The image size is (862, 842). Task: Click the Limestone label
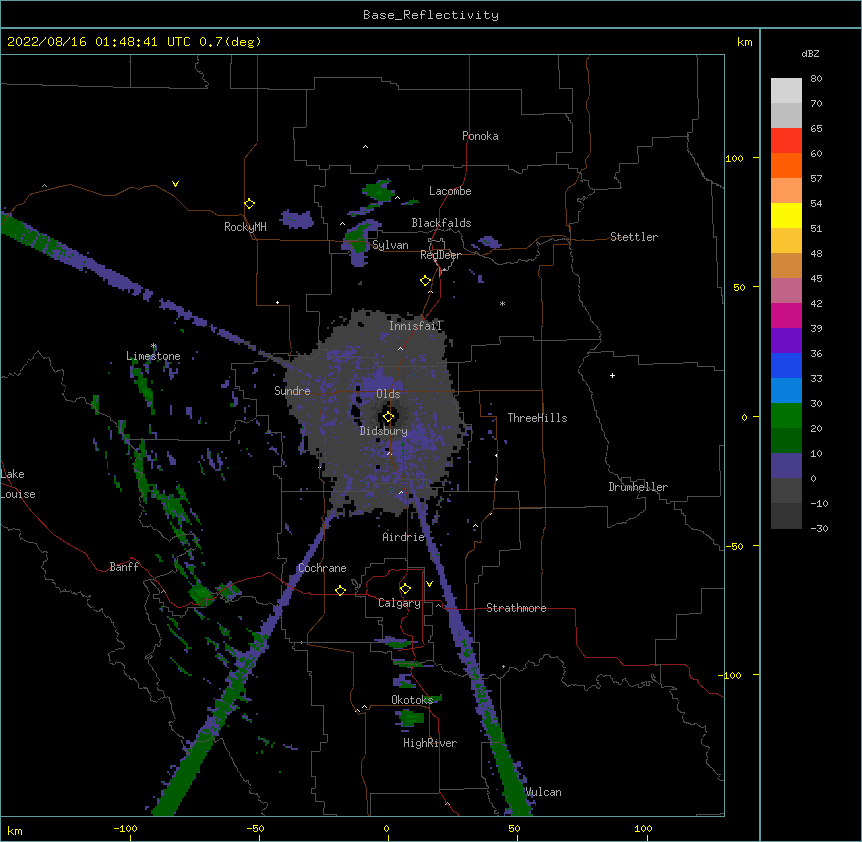click(x=153, y=356)
